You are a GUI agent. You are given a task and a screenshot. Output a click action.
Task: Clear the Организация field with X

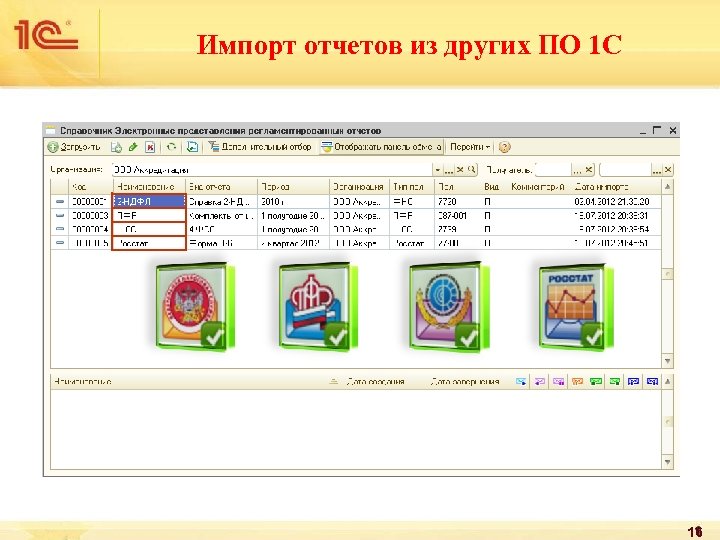coord(460,170)
